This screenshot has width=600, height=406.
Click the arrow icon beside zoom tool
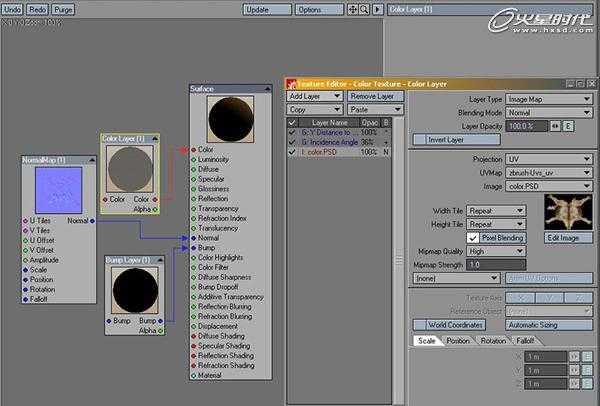pos(377,10)
